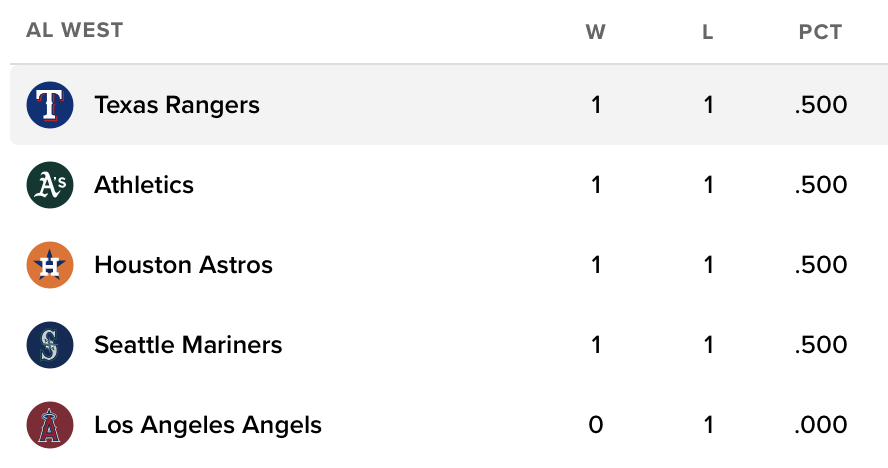888x468 pixels.
Task: Click the Texas Rangers team logo
Action: [x=50, y=105]
